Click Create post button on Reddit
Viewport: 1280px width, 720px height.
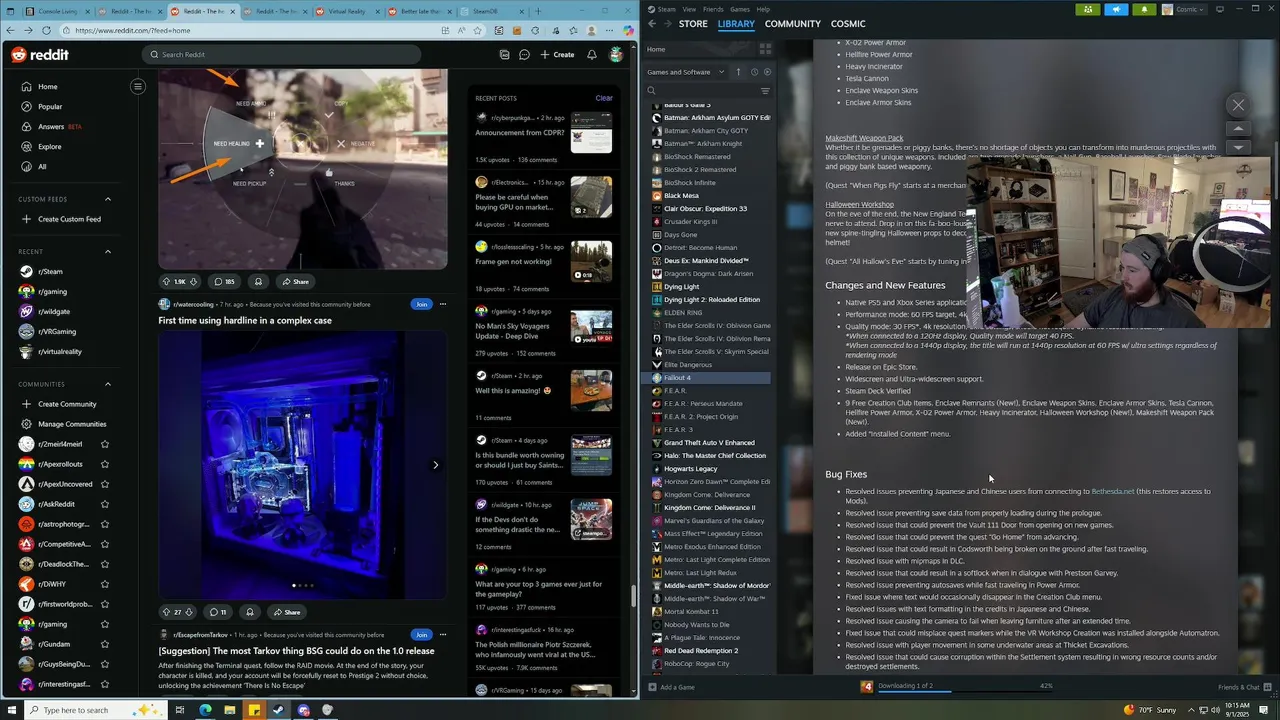tap(557, 55)
